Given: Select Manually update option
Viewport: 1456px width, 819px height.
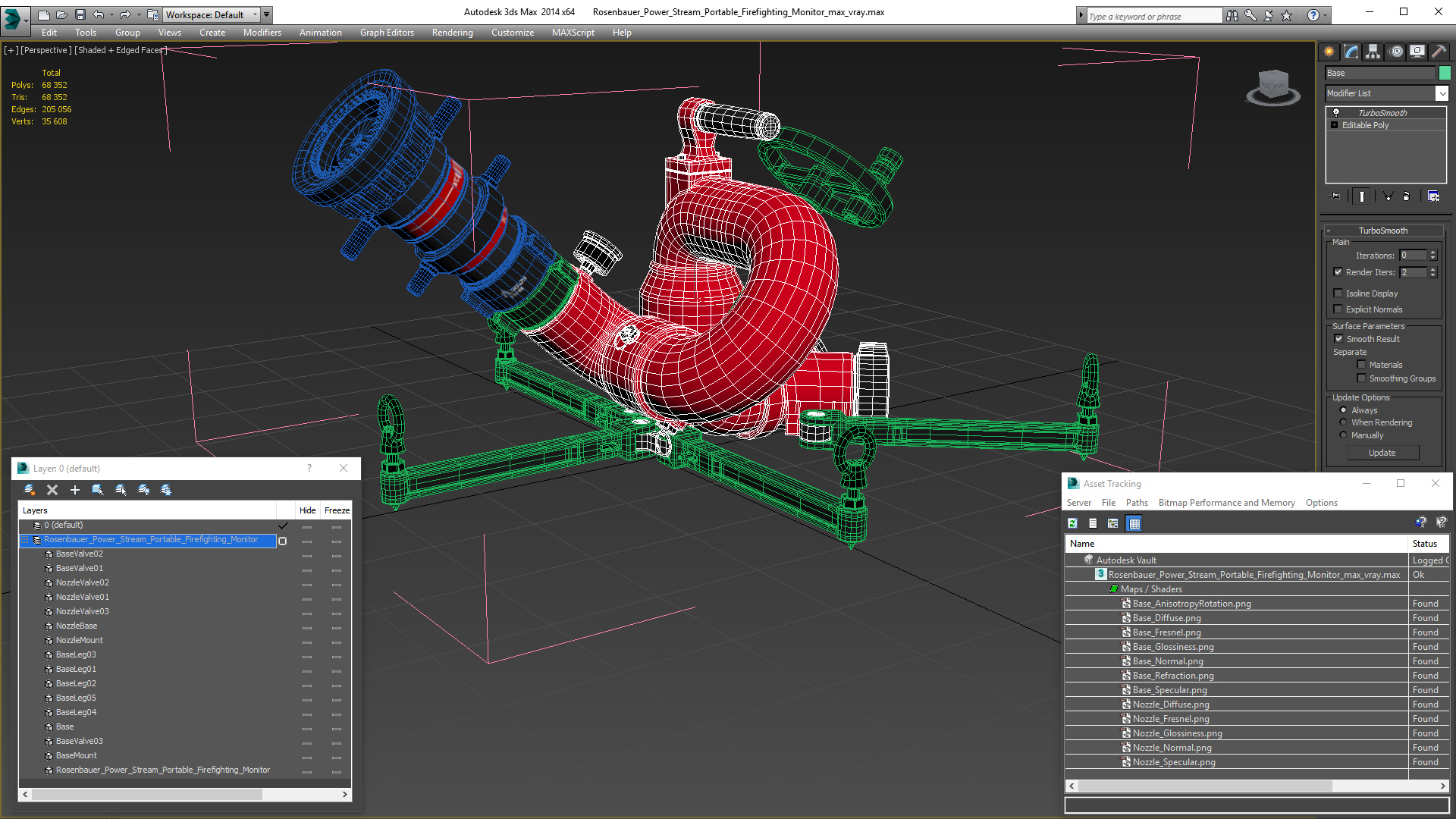Looking at the screenshot, I should coord(1344,435).
